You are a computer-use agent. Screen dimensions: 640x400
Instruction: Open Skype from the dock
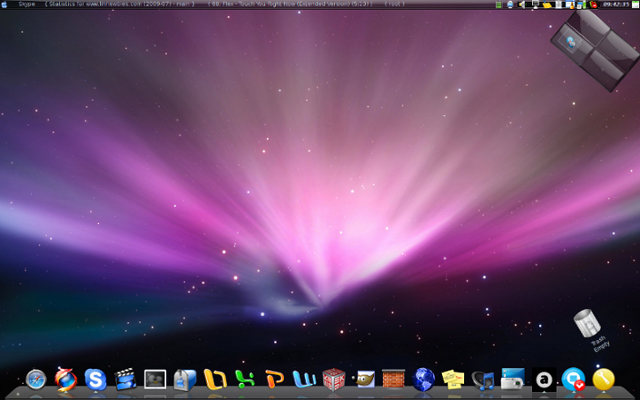(96, 380)
